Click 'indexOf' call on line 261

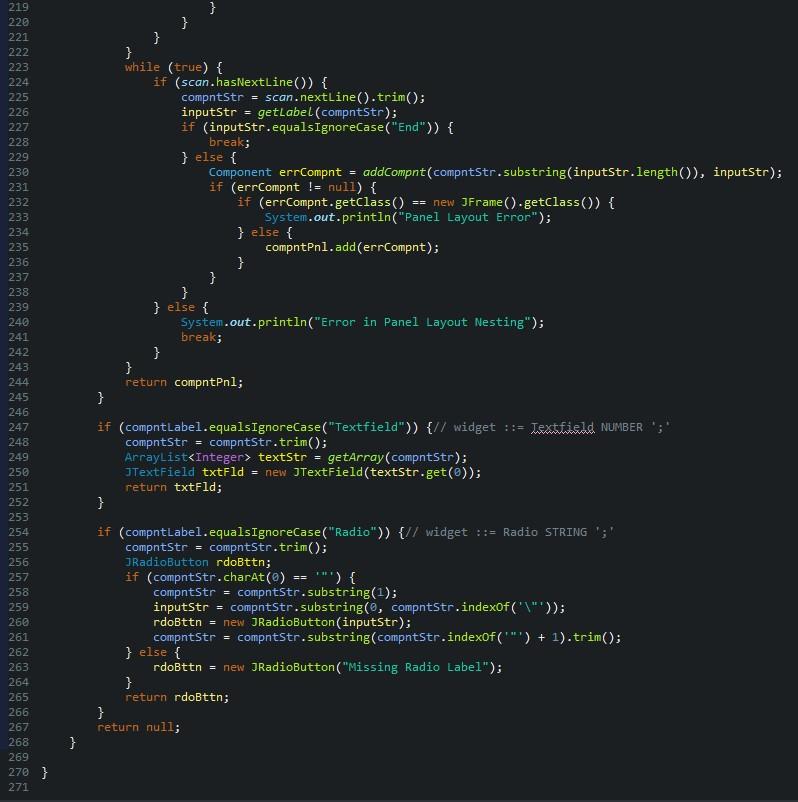[x=471, y=637]
